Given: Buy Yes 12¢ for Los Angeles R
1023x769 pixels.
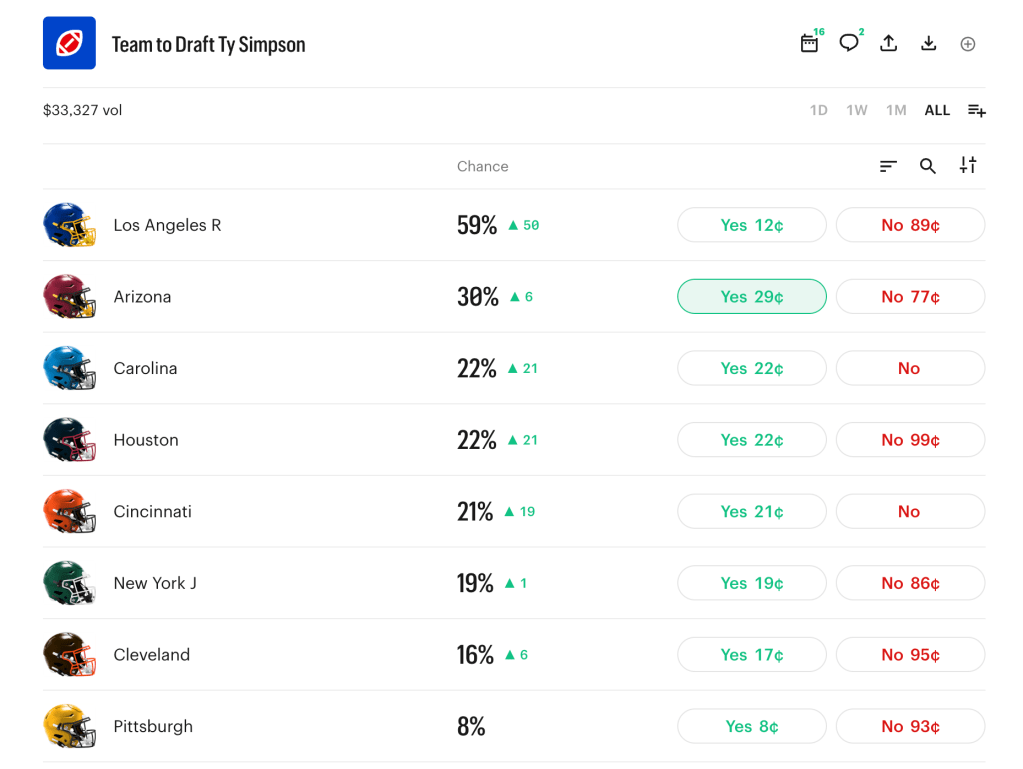Looking at the screenshot, I should (752, 225).
